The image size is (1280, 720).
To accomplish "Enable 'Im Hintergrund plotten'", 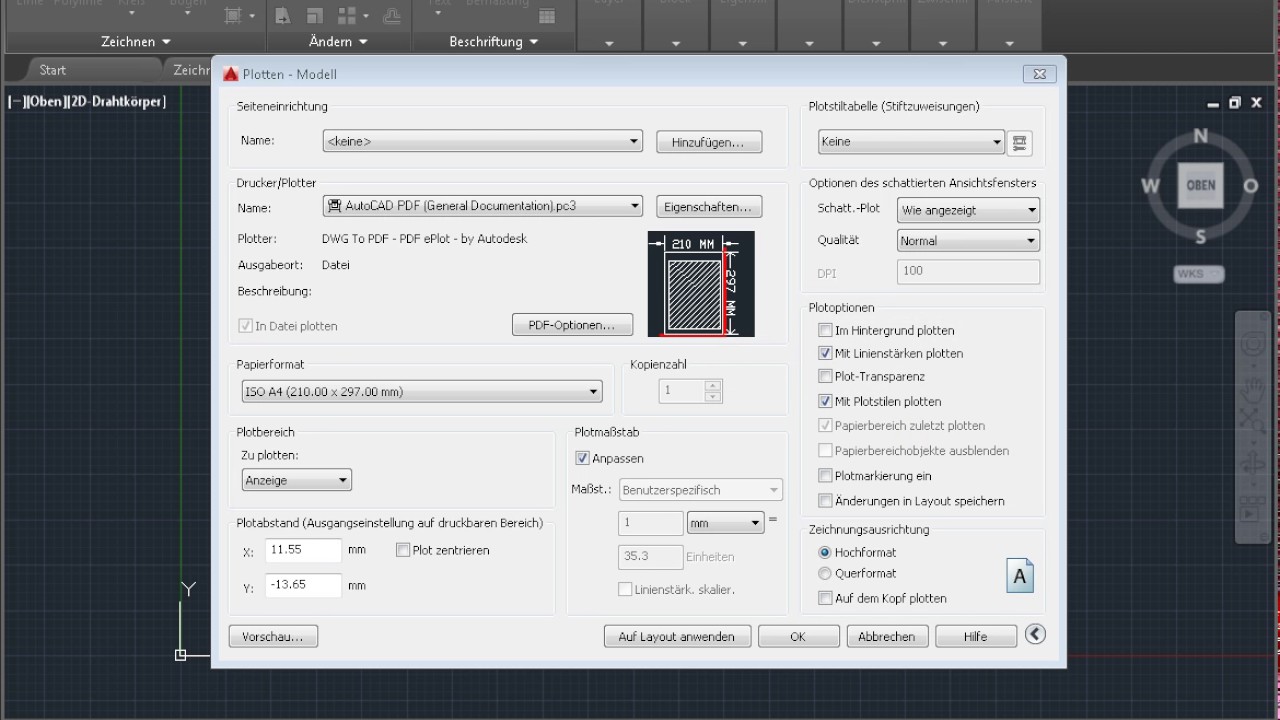I will pos(825,330).
